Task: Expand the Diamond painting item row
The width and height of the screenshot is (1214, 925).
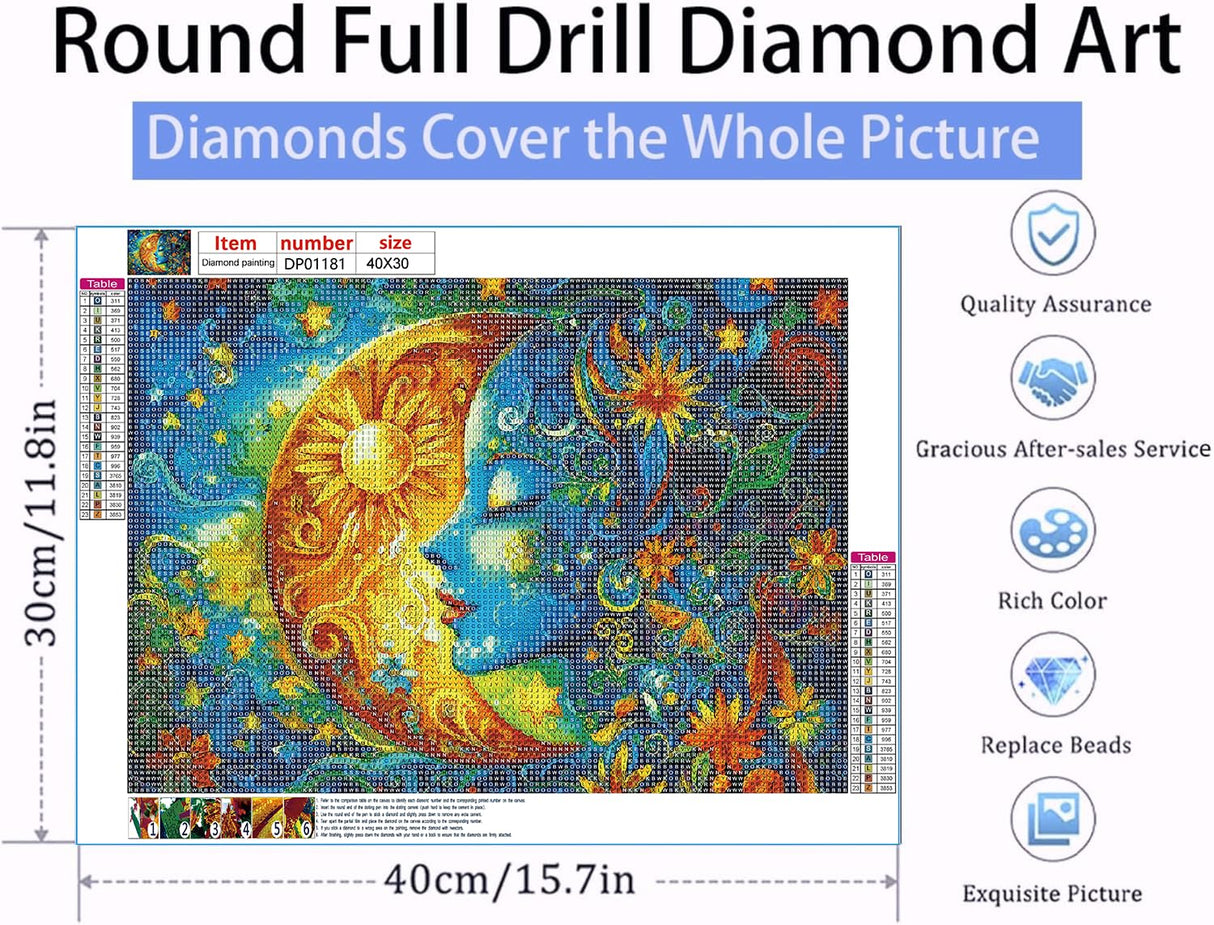Action: 238,262
